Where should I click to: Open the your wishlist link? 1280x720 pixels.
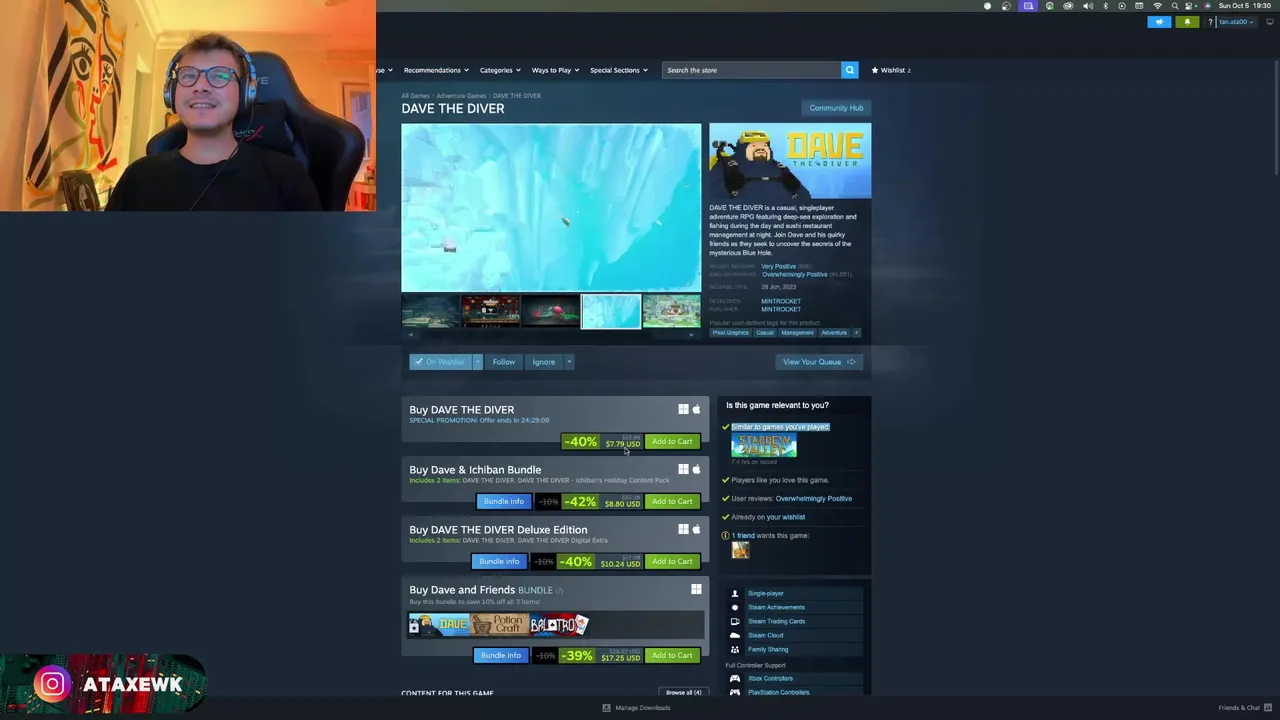point(786,517)
